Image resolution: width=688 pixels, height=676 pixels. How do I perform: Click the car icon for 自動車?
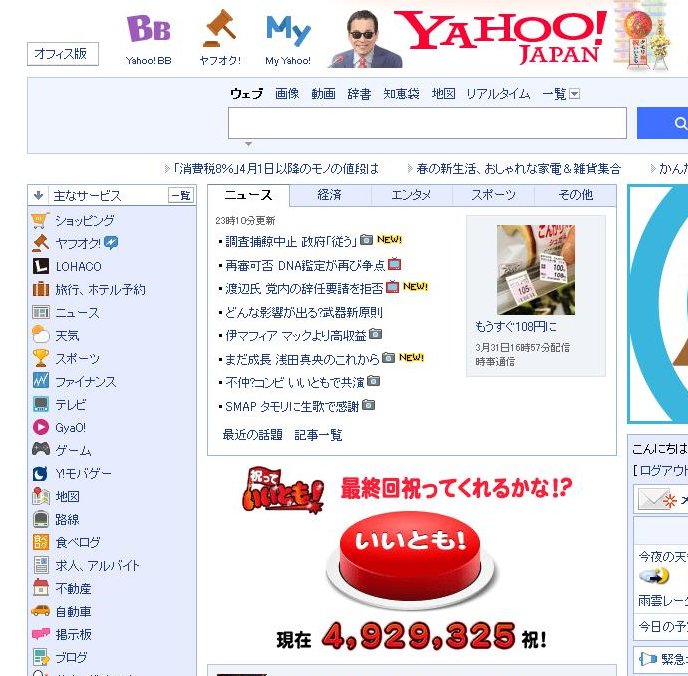[40, 611]
